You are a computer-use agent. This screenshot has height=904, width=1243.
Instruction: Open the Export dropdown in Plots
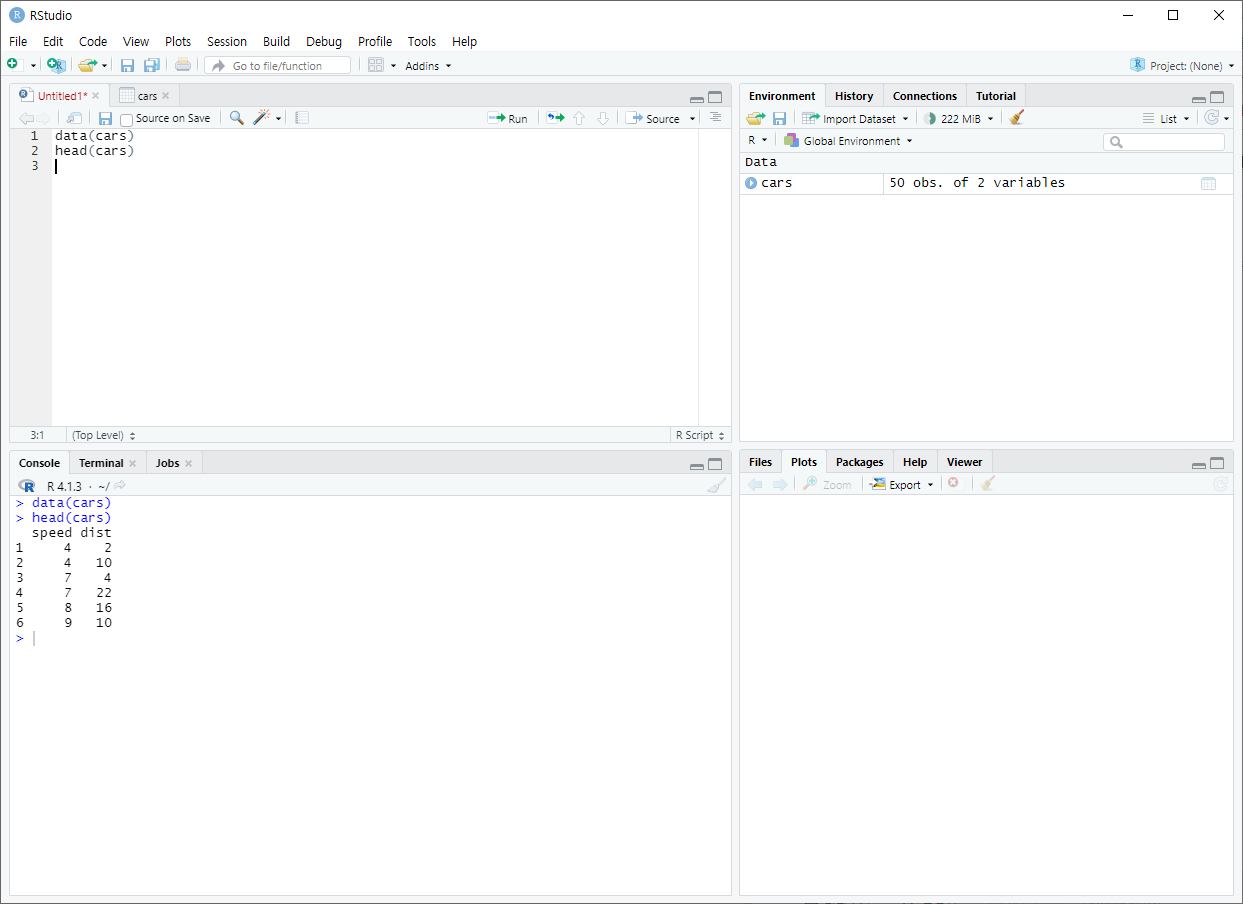point(902,484)
